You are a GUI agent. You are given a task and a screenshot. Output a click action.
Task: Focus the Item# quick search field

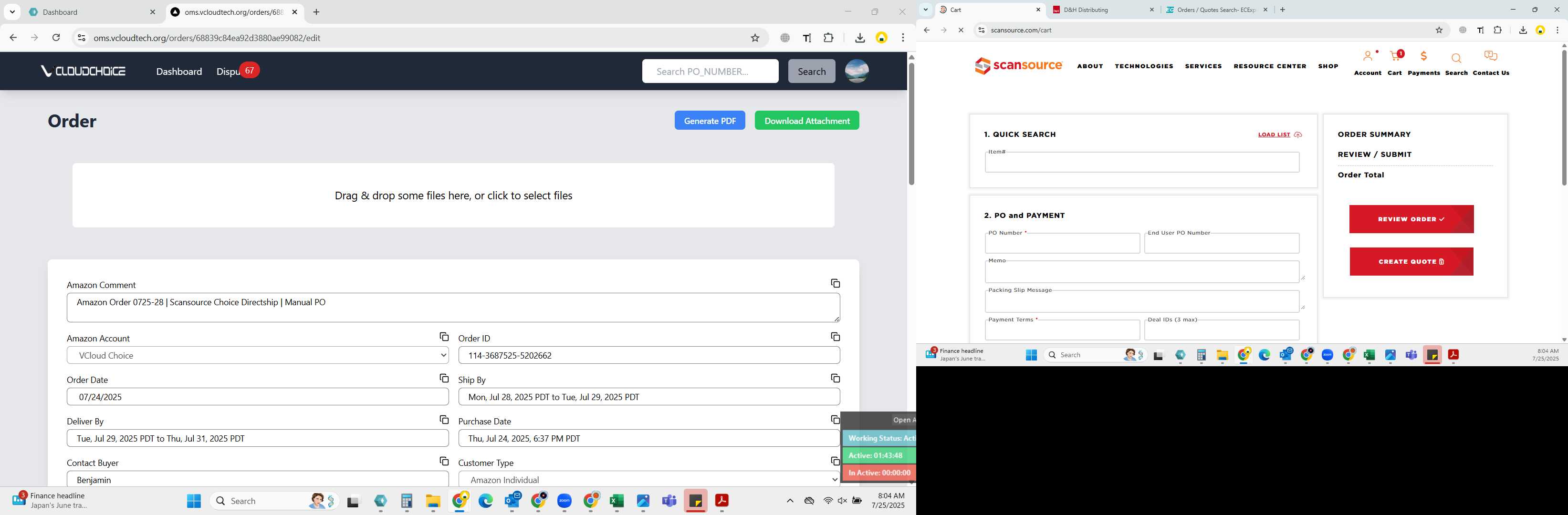point(1142,162)
